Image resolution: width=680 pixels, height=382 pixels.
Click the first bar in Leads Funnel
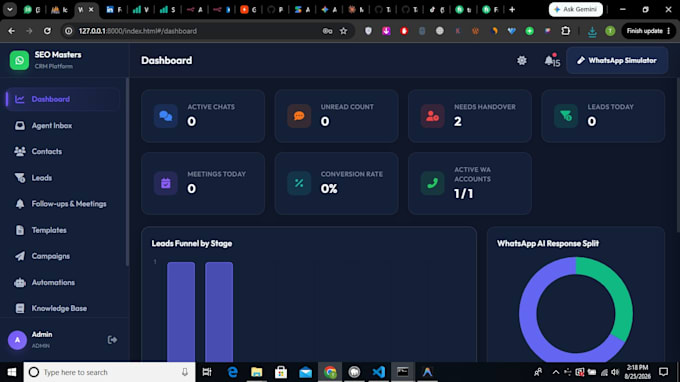[x=181, y=311]
